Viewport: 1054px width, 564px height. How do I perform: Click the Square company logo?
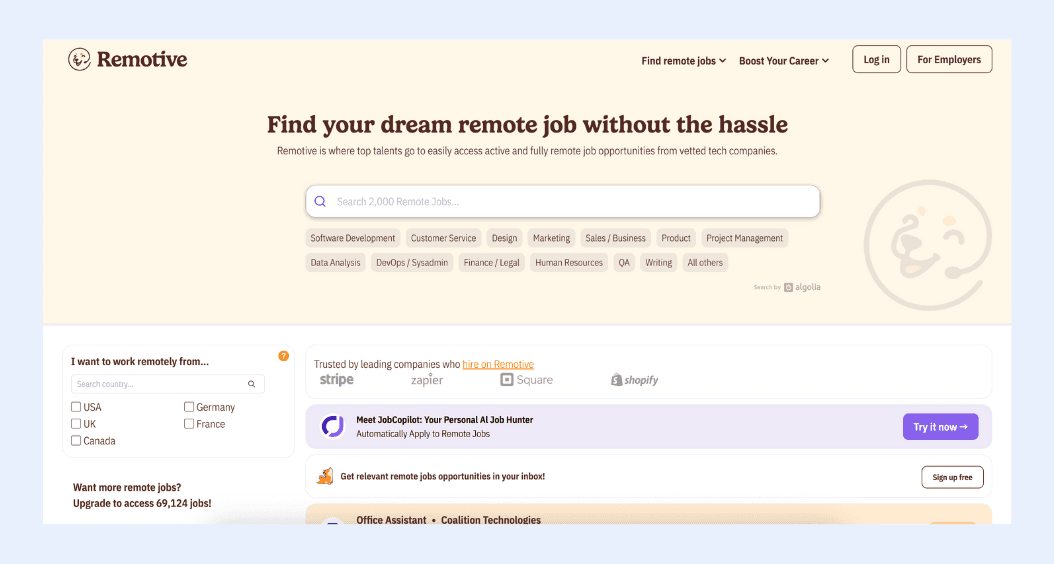coord(526,380)
